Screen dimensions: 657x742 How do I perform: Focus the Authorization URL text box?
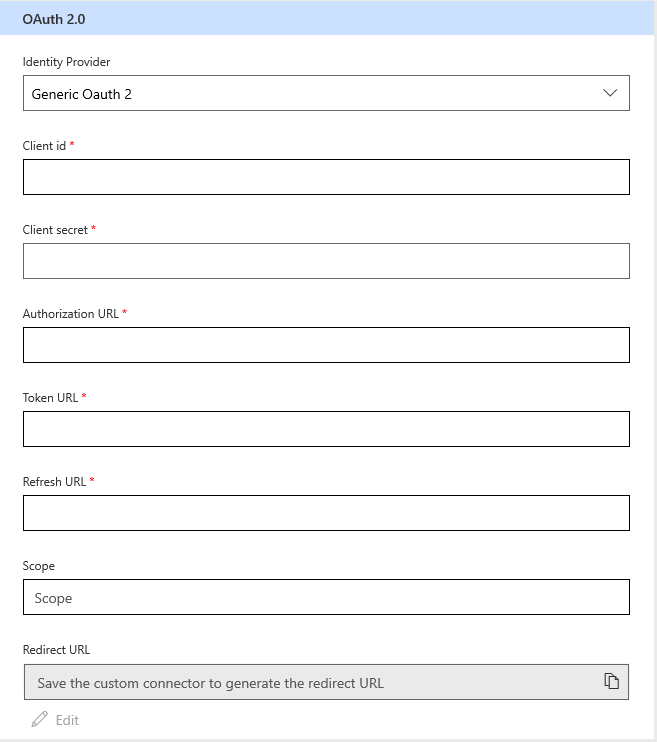[x=326, y=345]
